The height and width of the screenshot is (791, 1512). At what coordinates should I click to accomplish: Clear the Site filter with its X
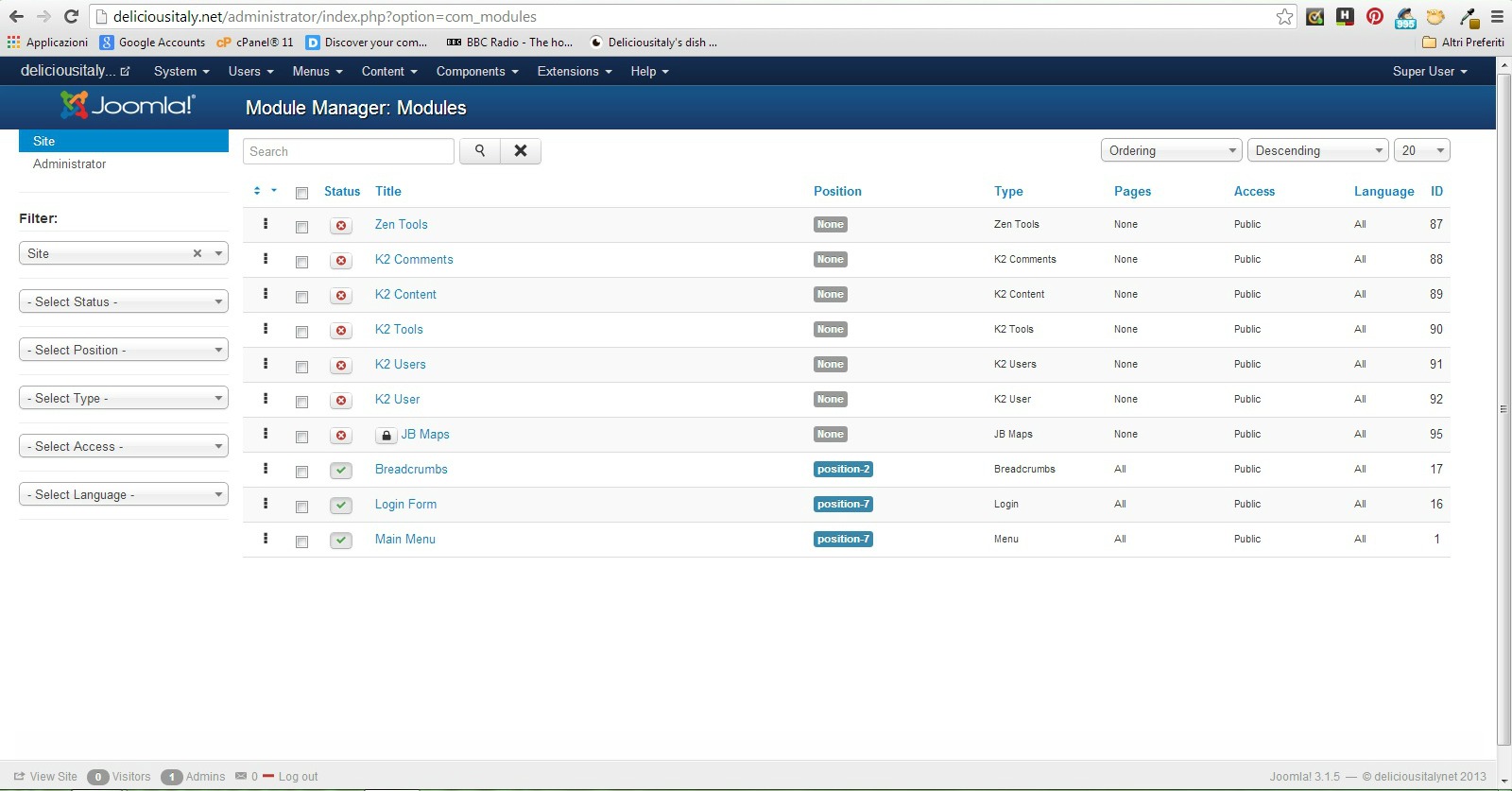198,253
